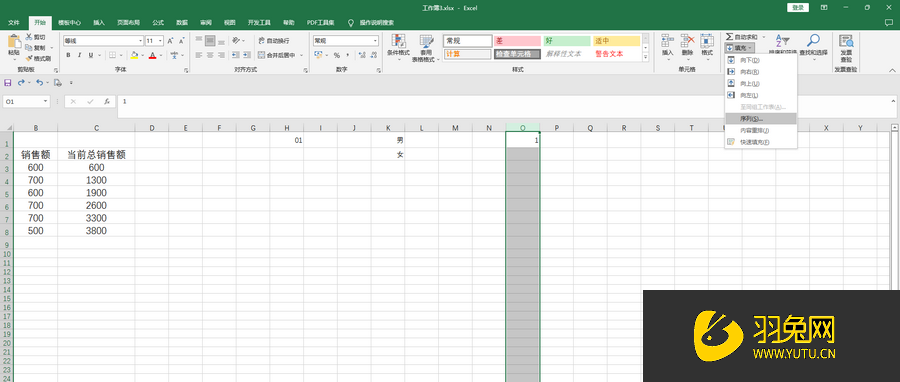Click the align left icon
Screen dimensions: 900x382
tap(199, 56)
